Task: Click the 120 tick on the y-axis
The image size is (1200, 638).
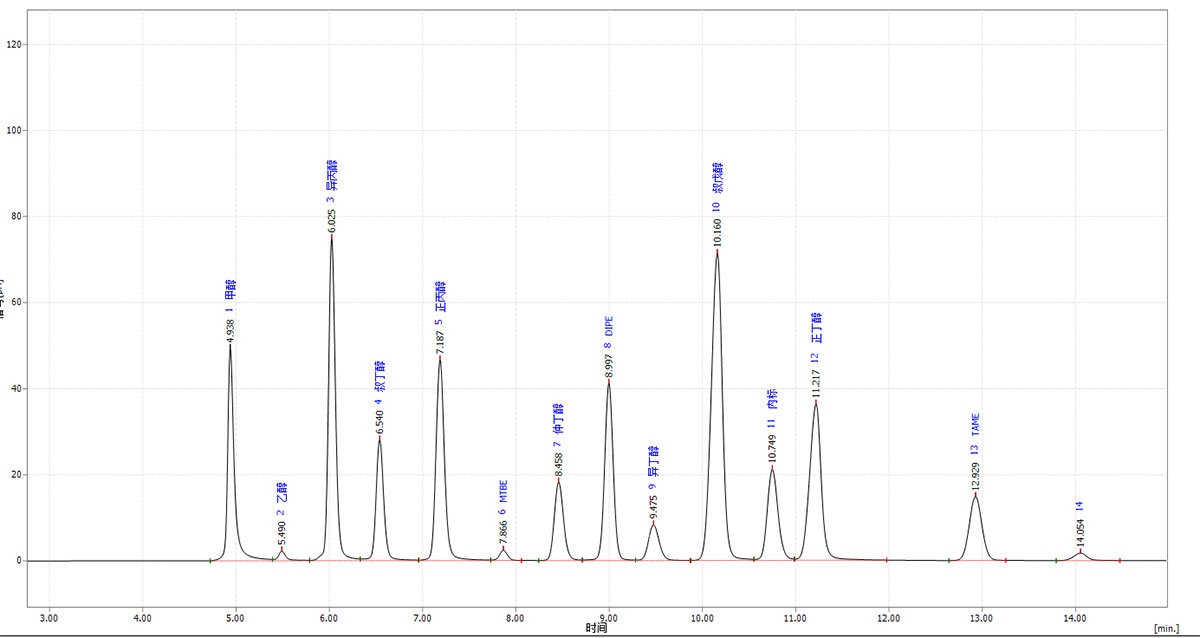Action: (15, 44)
